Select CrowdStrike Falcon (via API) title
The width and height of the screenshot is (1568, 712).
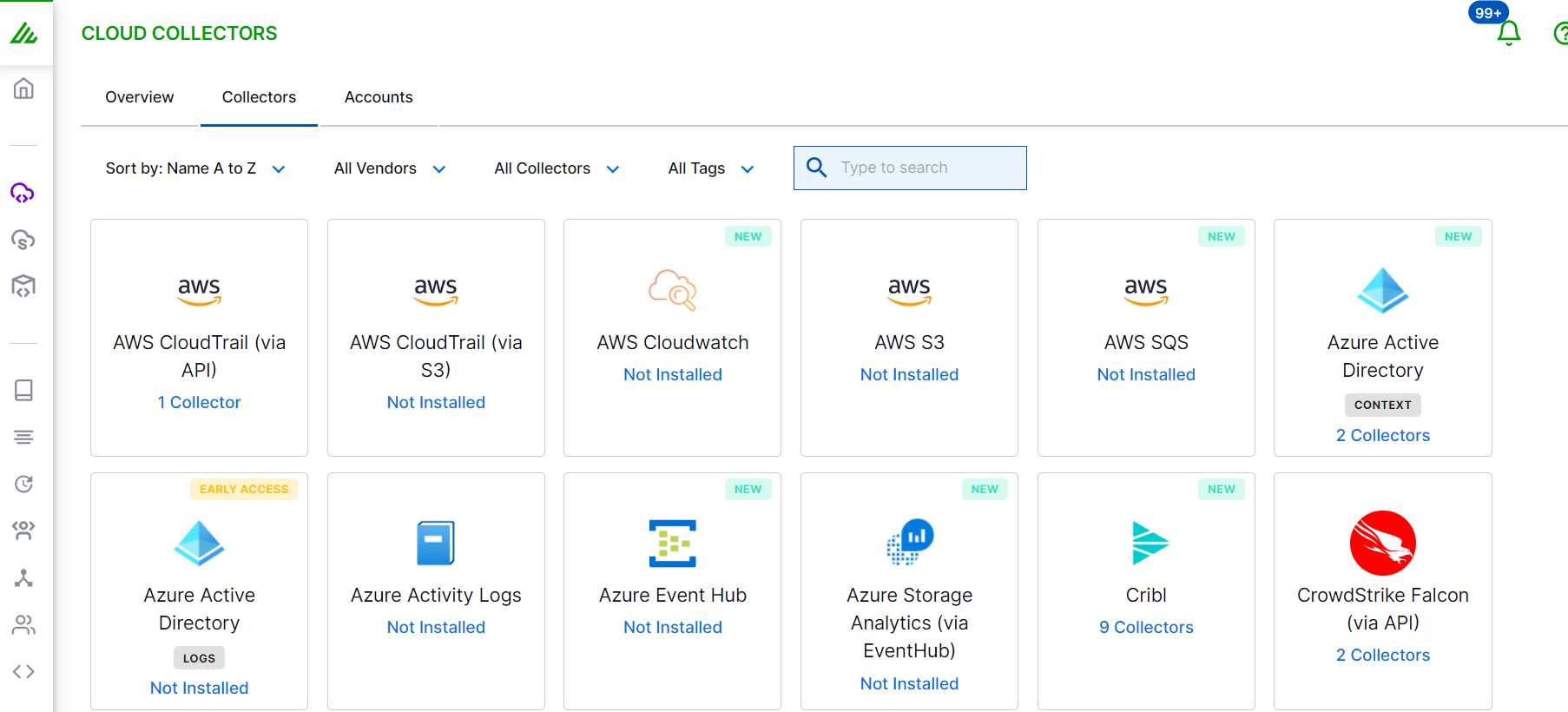(1383, 609)
